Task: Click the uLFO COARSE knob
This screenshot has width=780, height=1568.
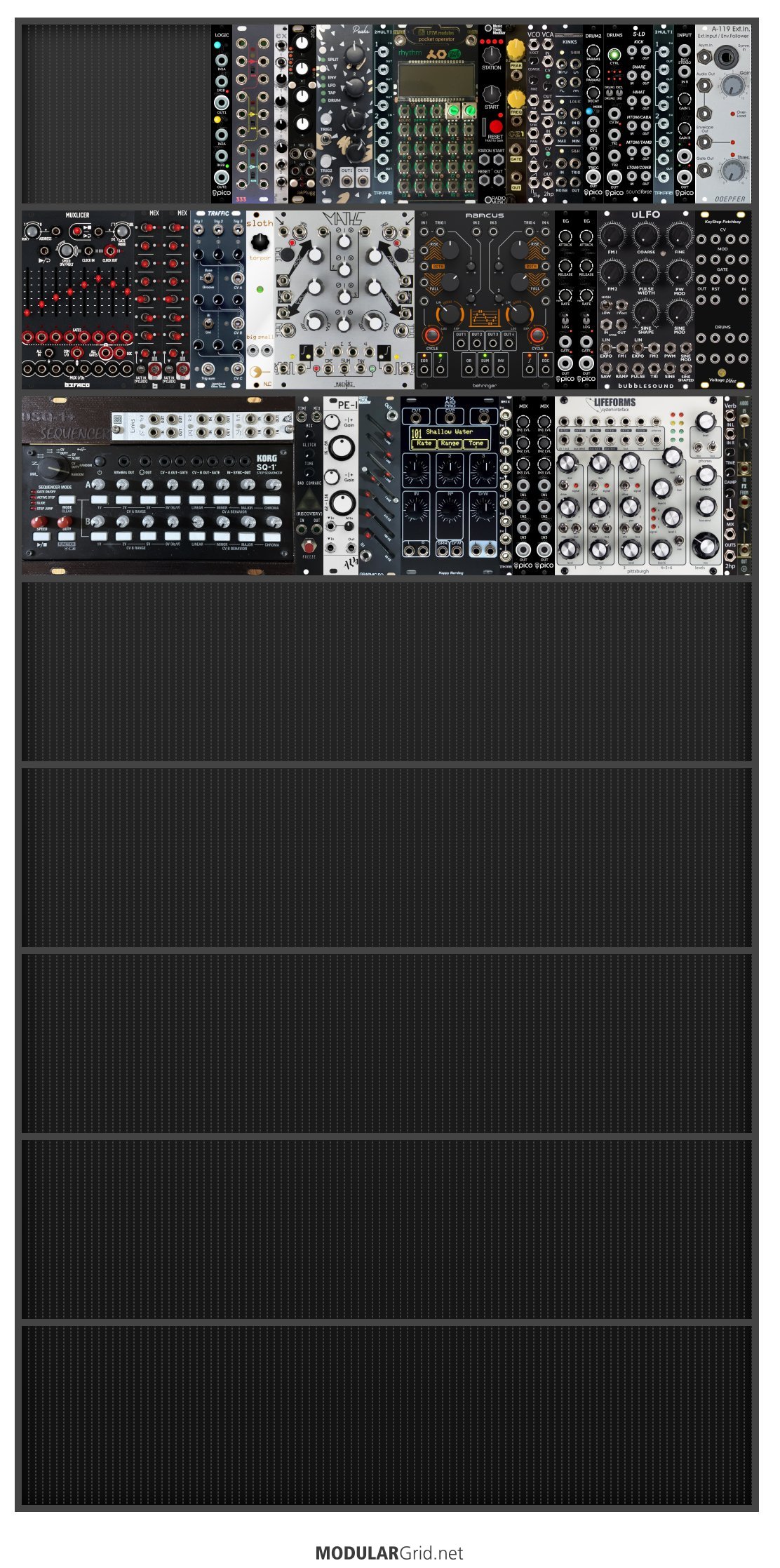Action: click(x=646, y=236)
